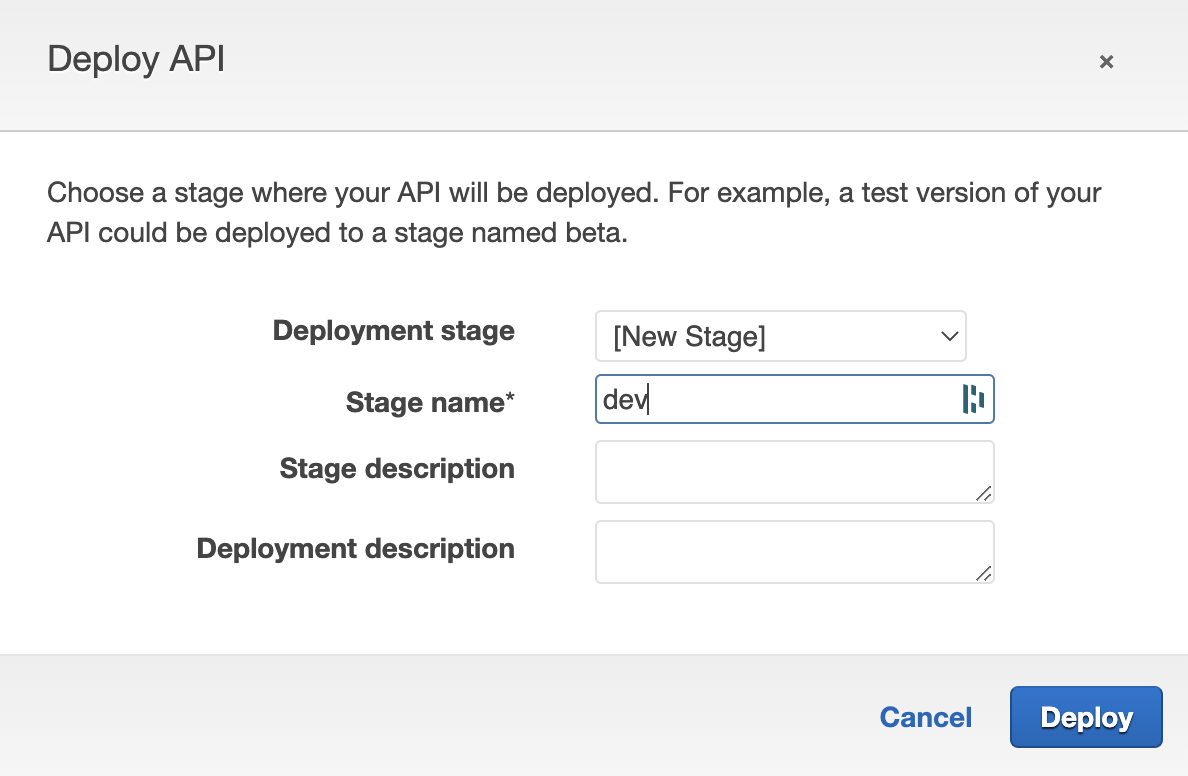Click the Deployment description label

click(355, 548)
